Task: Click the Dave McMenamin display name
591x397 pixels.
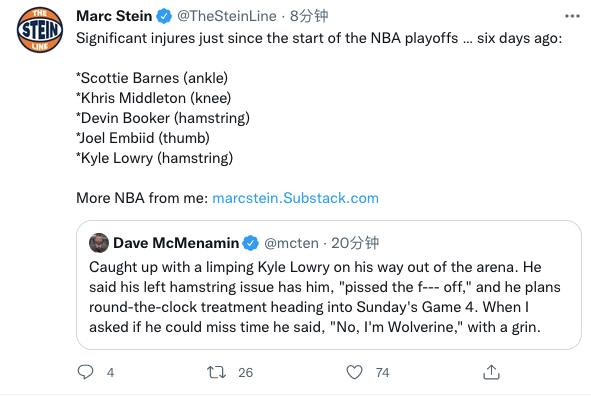Action: (176, 243)
